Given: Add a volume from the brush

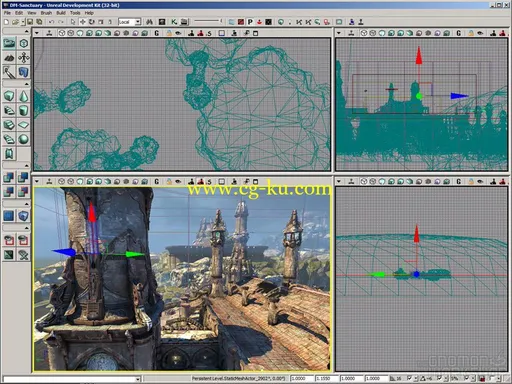Looking at the screenshot, I should tap(23, 216).
